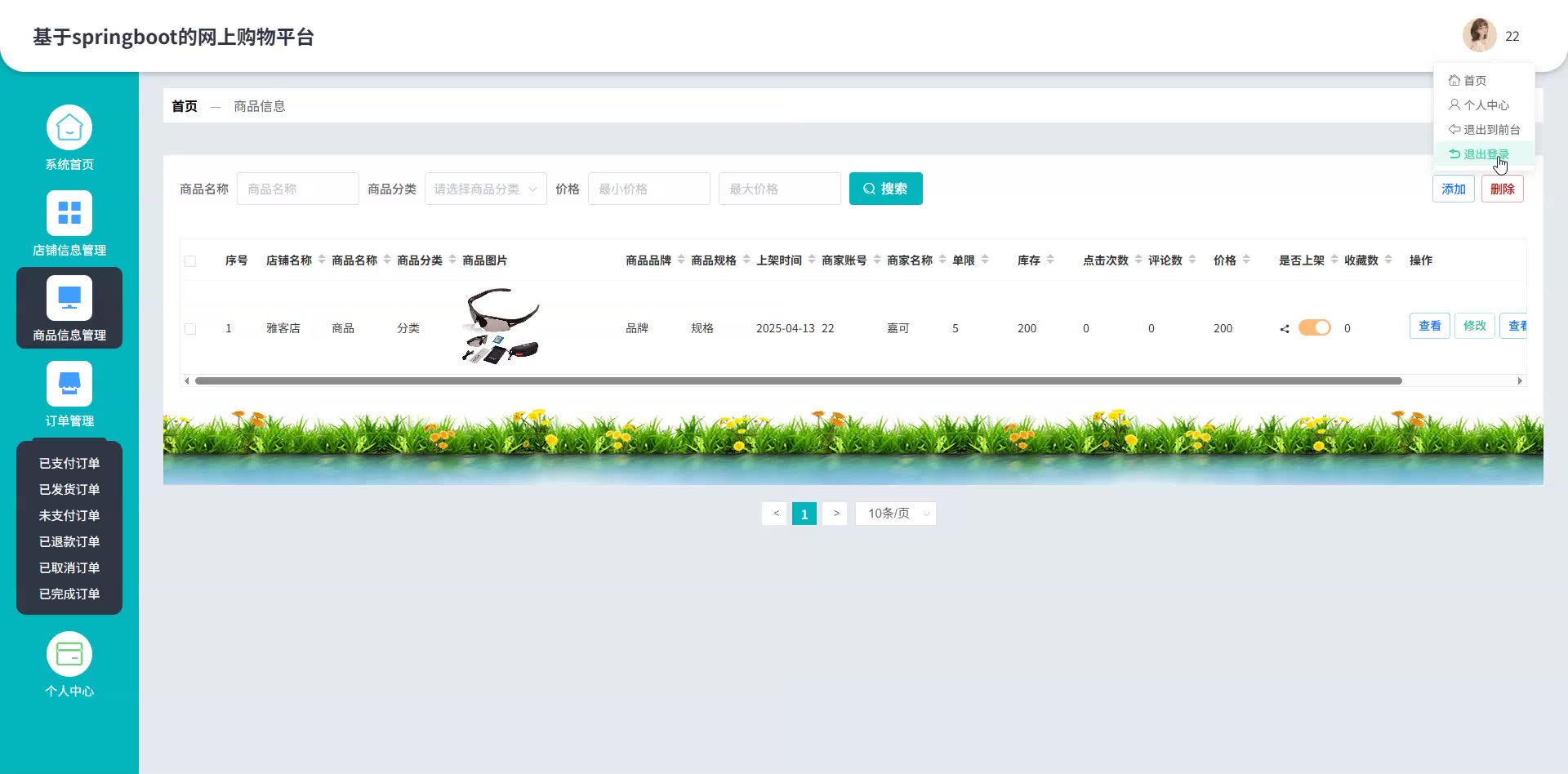Viewport: 1568px width, 774px height.
Task: Sort the table by 上架时间
Action: pyautogui.click(x=812, y=260)
